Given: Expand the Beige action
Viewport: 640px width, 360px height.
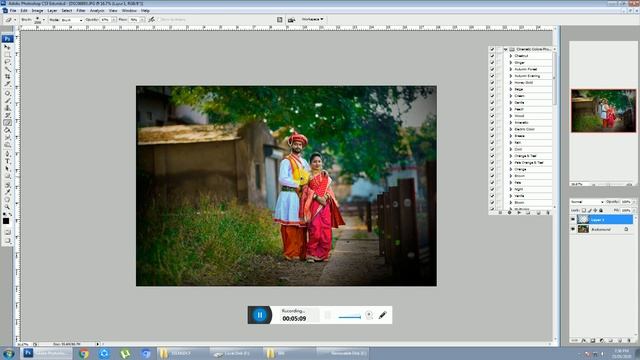Looking at the screenshot, I should (x=511, y=89).
